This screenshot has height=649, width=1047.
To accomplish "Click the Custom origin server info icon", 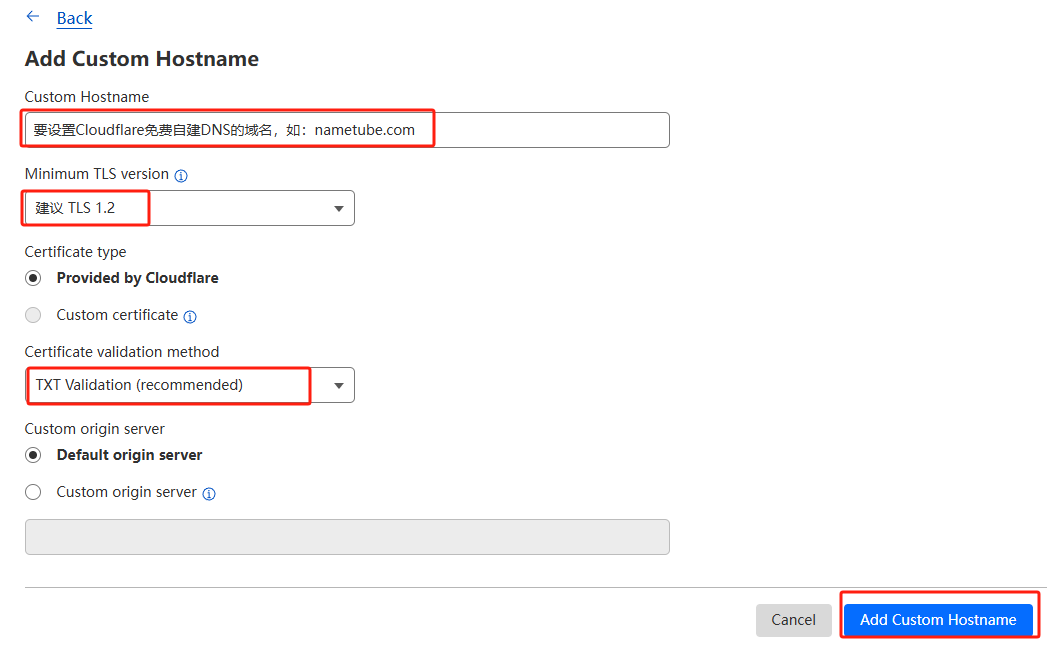I will click(x=209, y=494).
